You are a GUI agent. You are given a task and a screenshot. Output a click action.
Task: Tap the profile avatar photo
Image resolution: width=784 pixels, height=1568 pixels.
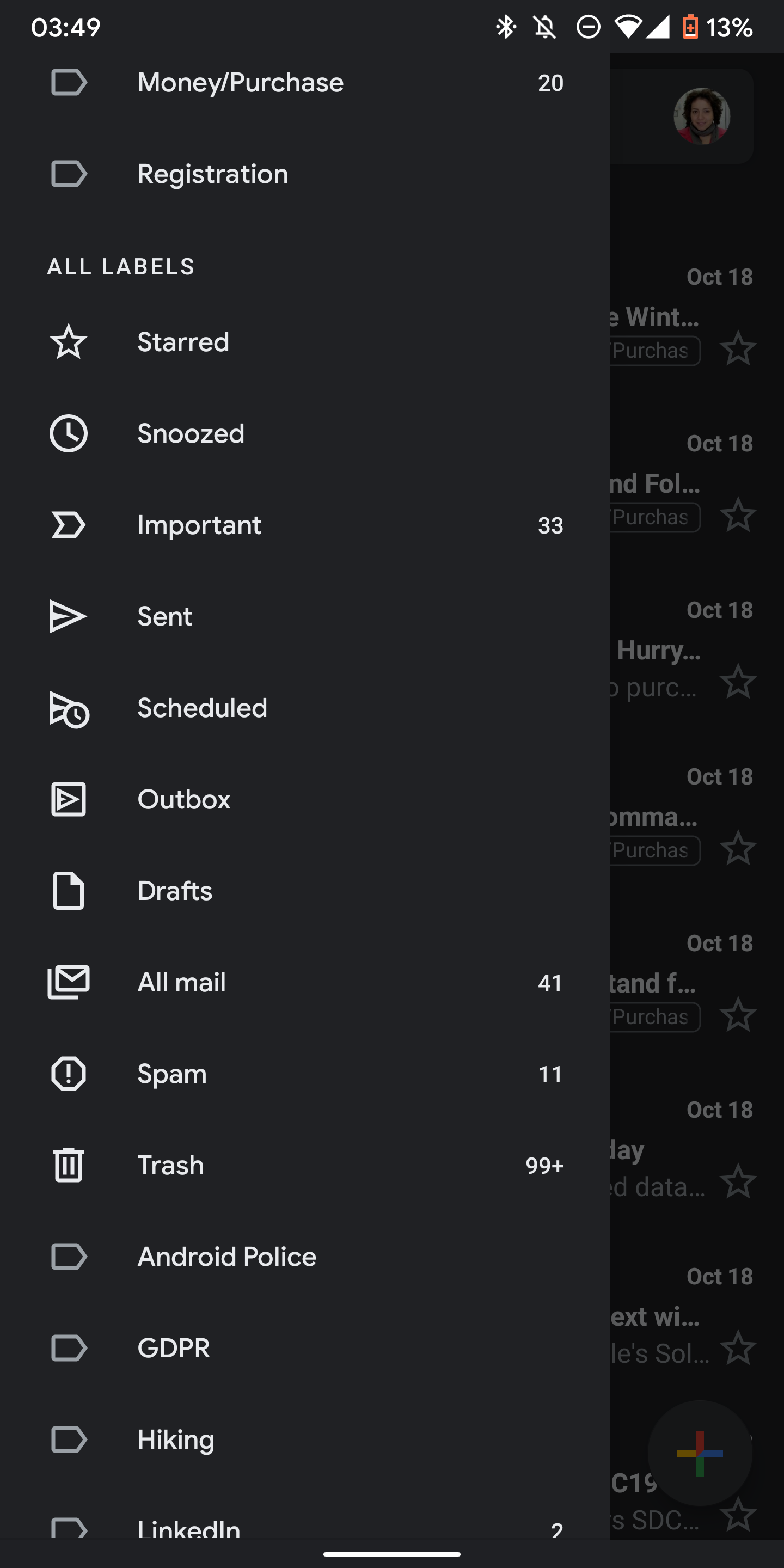[701, 117]
